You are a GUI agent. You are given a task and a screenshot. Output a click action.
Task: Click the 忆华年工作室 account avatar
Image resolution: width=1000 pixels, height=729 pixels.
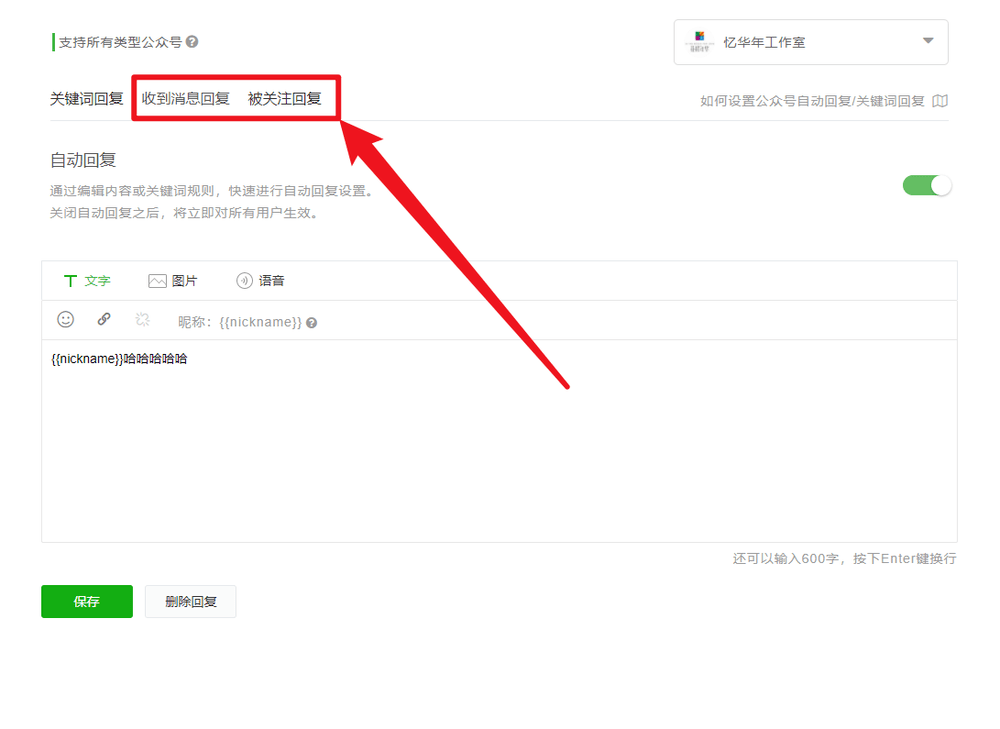coord(700,42)
